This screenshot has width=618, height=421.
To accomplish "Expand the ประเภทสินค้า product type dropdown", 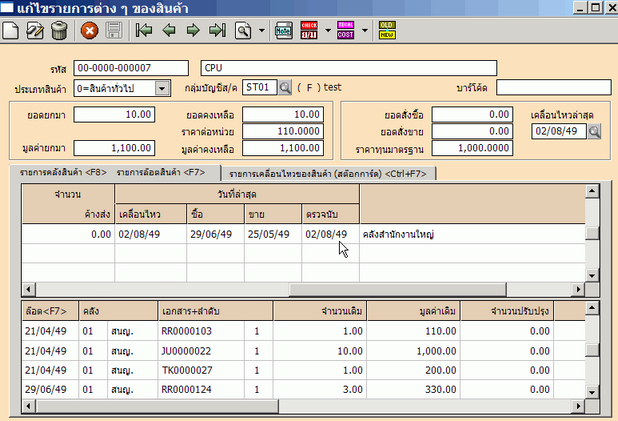I will [x=164, y=88].
